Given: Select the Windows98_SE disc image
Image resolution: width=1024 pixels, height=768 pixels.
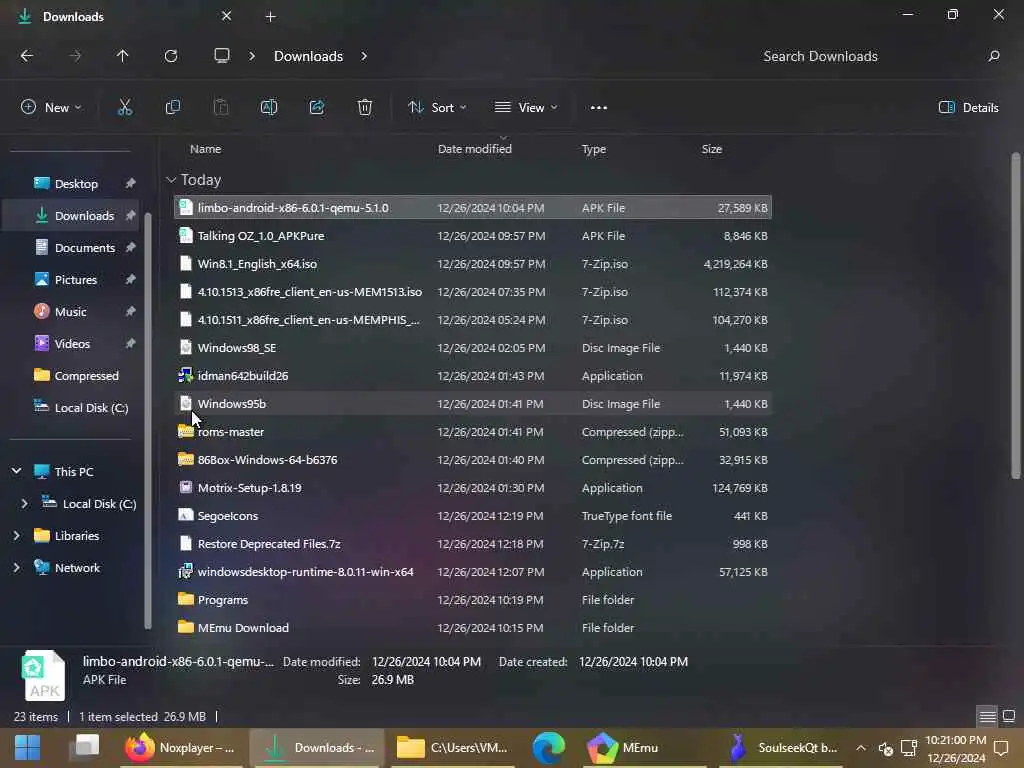Looking at the screenshot, I should pos(473,347).
